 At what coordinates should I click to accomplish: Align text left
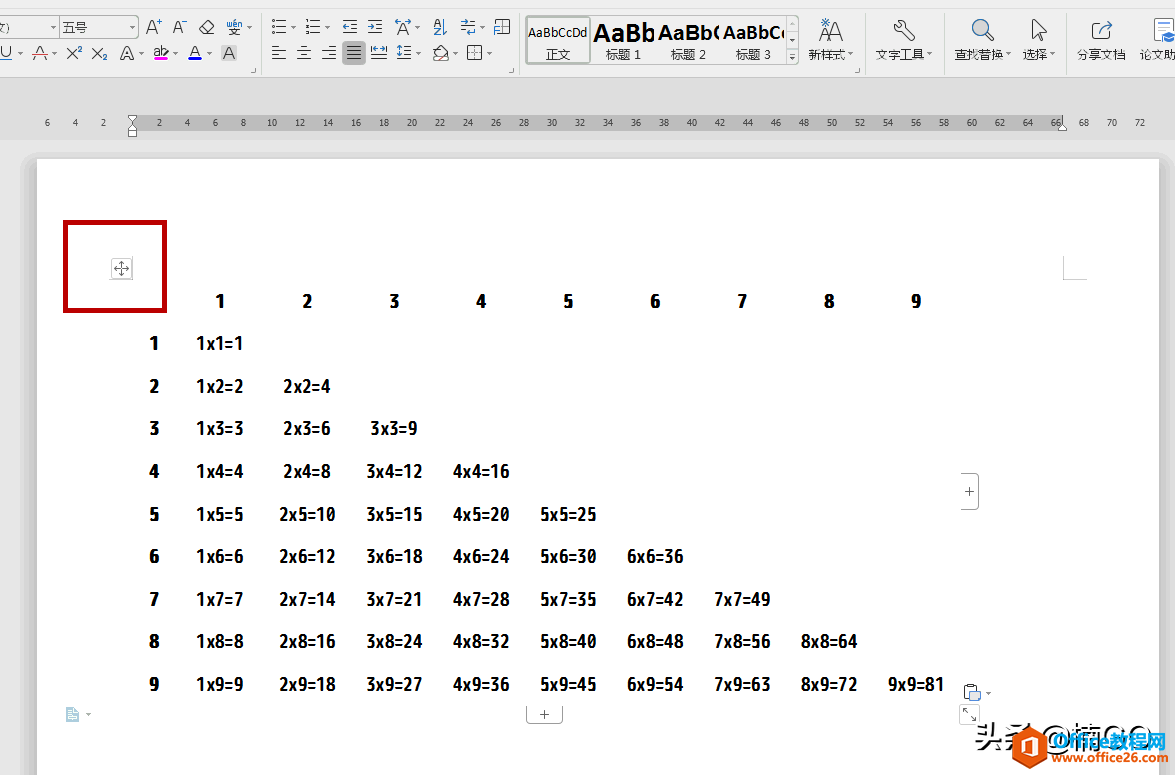click(x=279, y=53)
